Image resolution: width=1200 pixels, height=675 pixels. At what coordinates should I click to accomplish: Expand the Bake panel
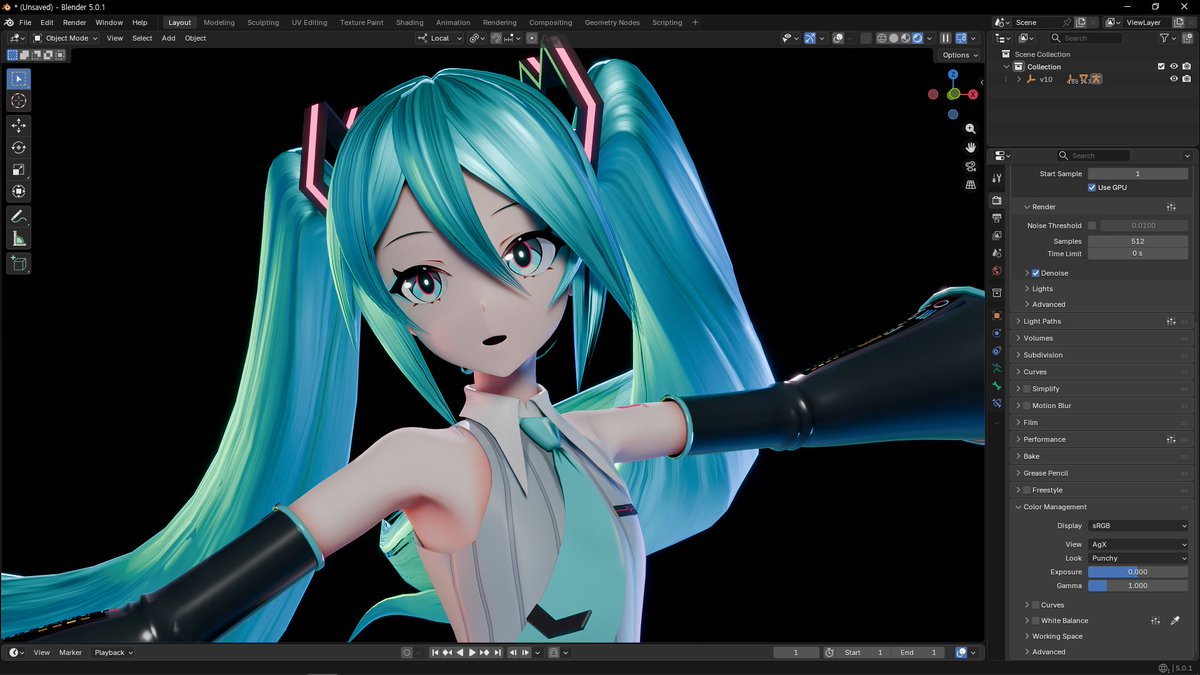(x=1103, y=456)
